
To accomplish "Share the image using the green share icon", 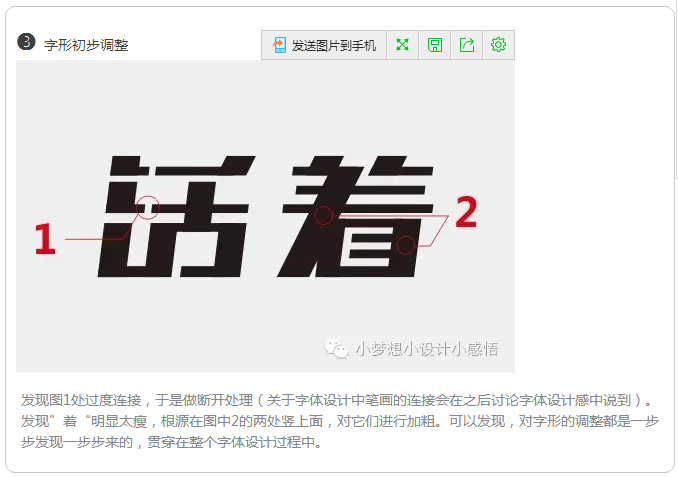I will click(x=467, y=45).
